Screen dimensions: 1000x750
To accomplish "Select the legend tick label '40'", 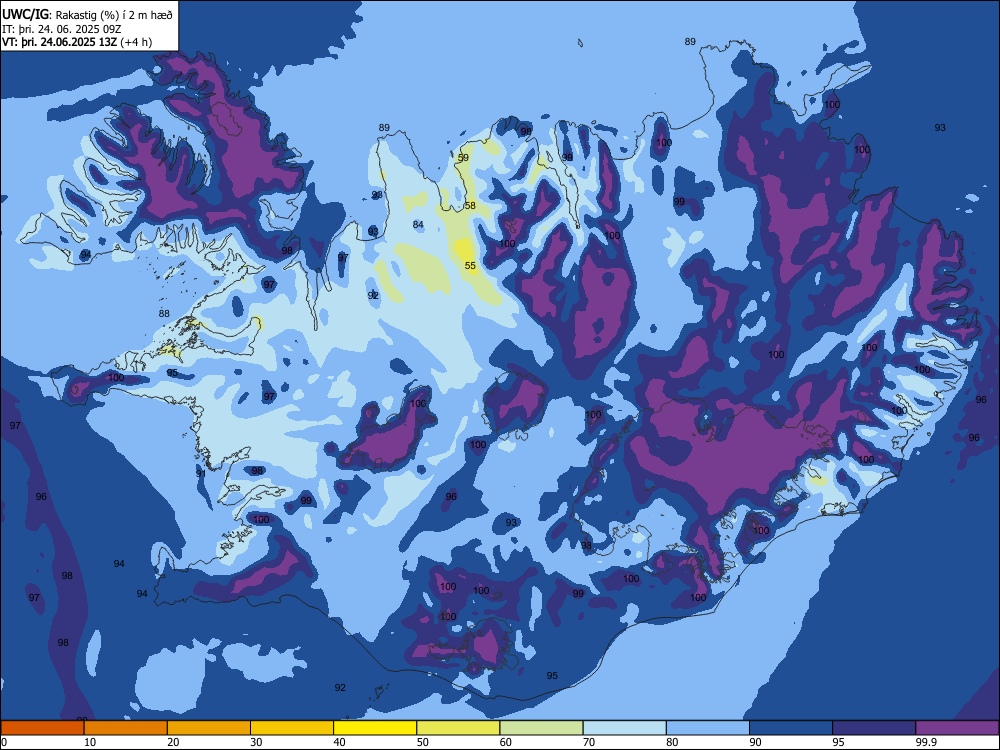I will [x=339, y=742].
